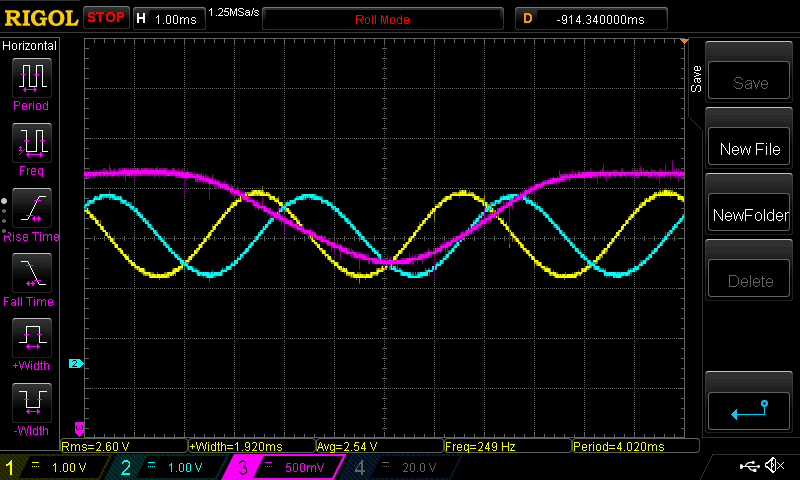The height and width of the screenshot is (480, 800).
Task: Click the D -914.340000ms delay field
Action: pos(591,19)
